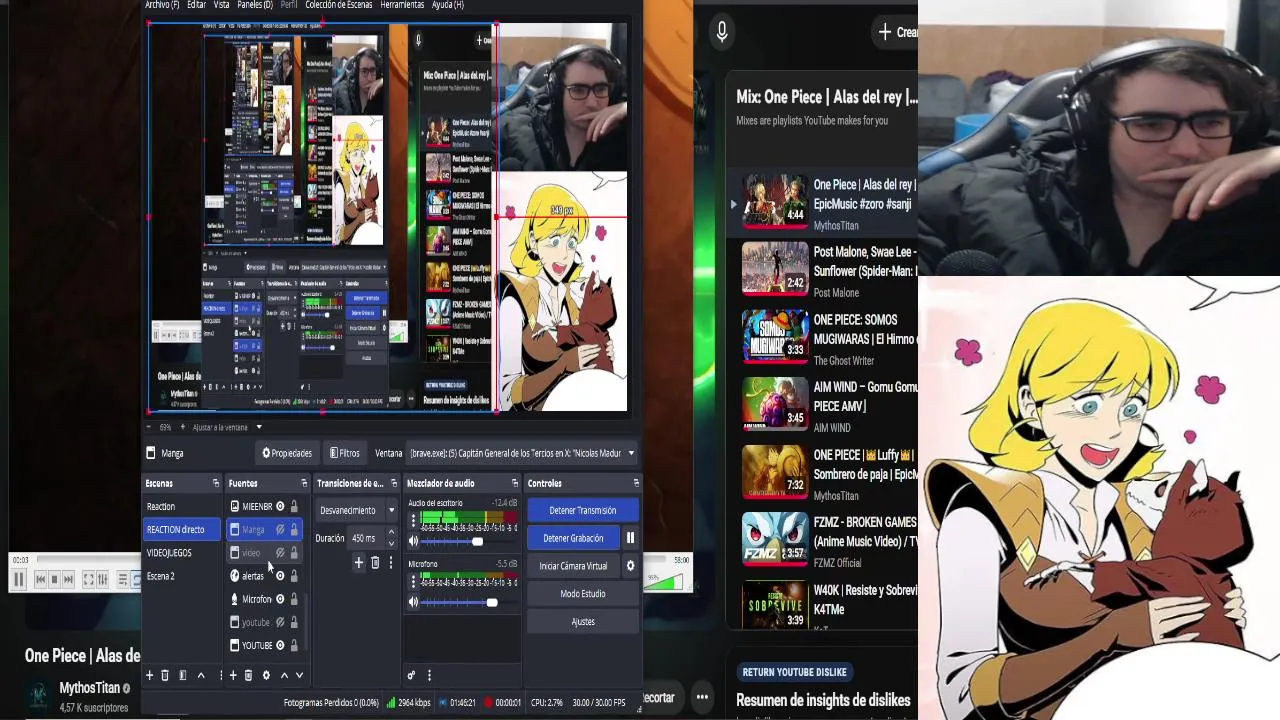The image size is (1280, 720).
Task: Move source down in the Fuentes list
Action: pos(299,676)
